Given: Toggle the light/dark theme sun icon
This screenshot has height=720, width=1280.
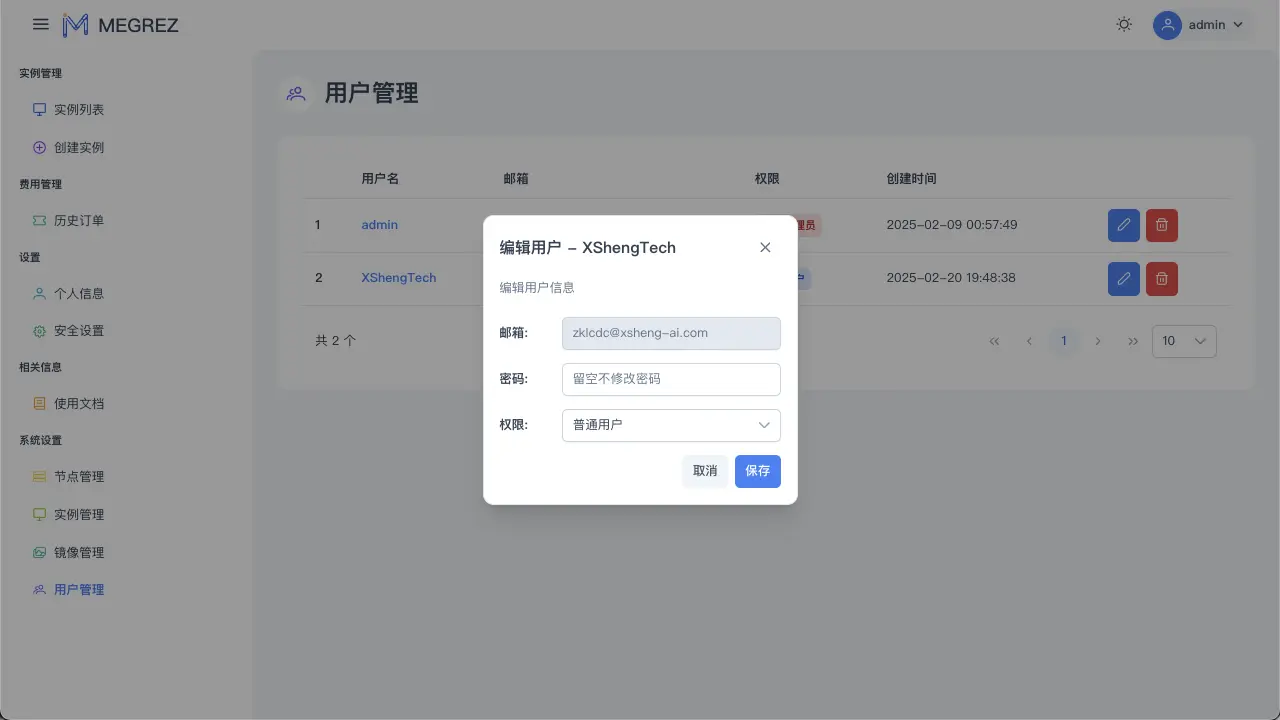Looking at the screenshot, I should coord(1123,24).
